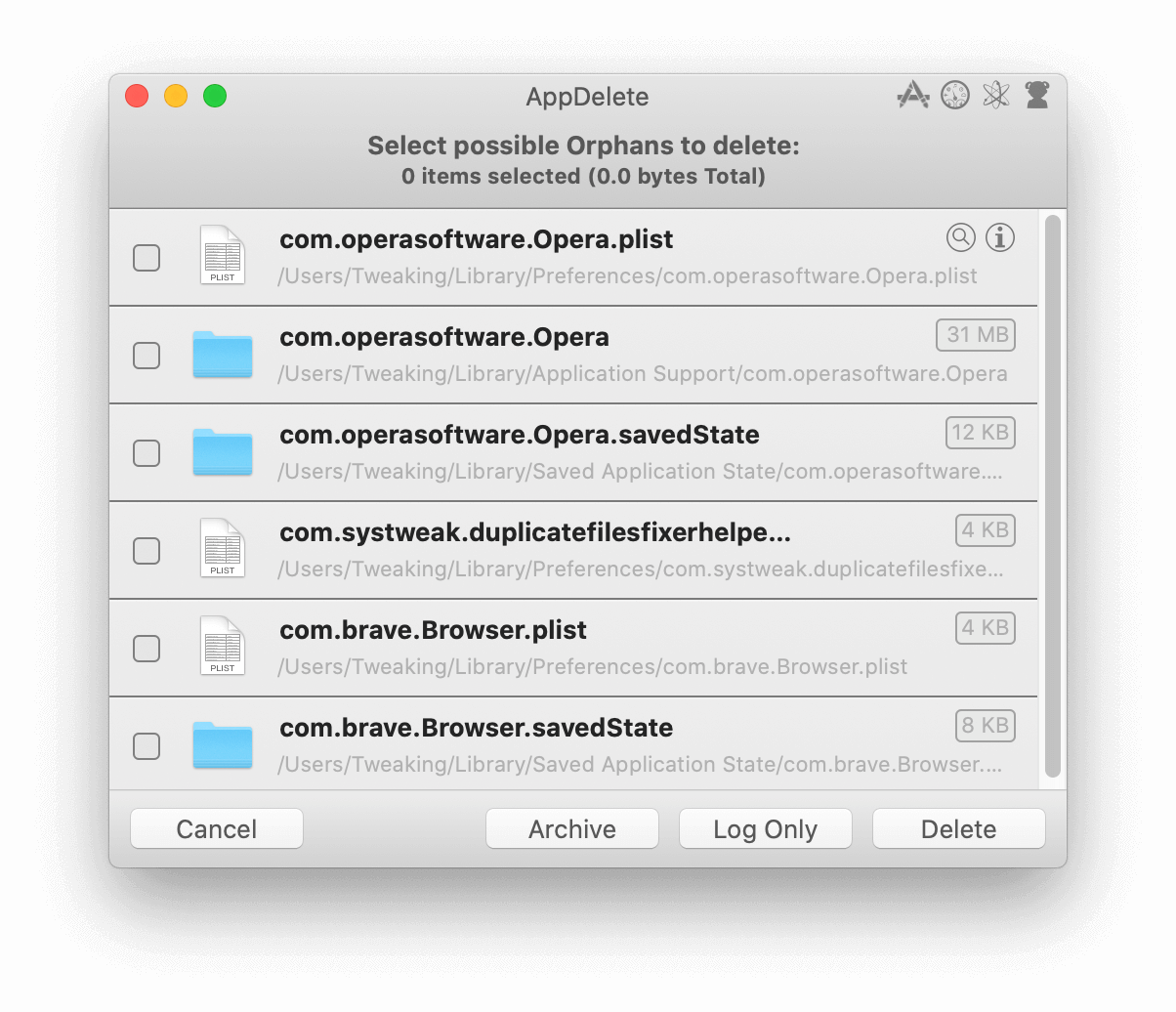Click the 8 KB size badge
The height and width of the screenshot is (1012, 1176).
tap(986, 726)
